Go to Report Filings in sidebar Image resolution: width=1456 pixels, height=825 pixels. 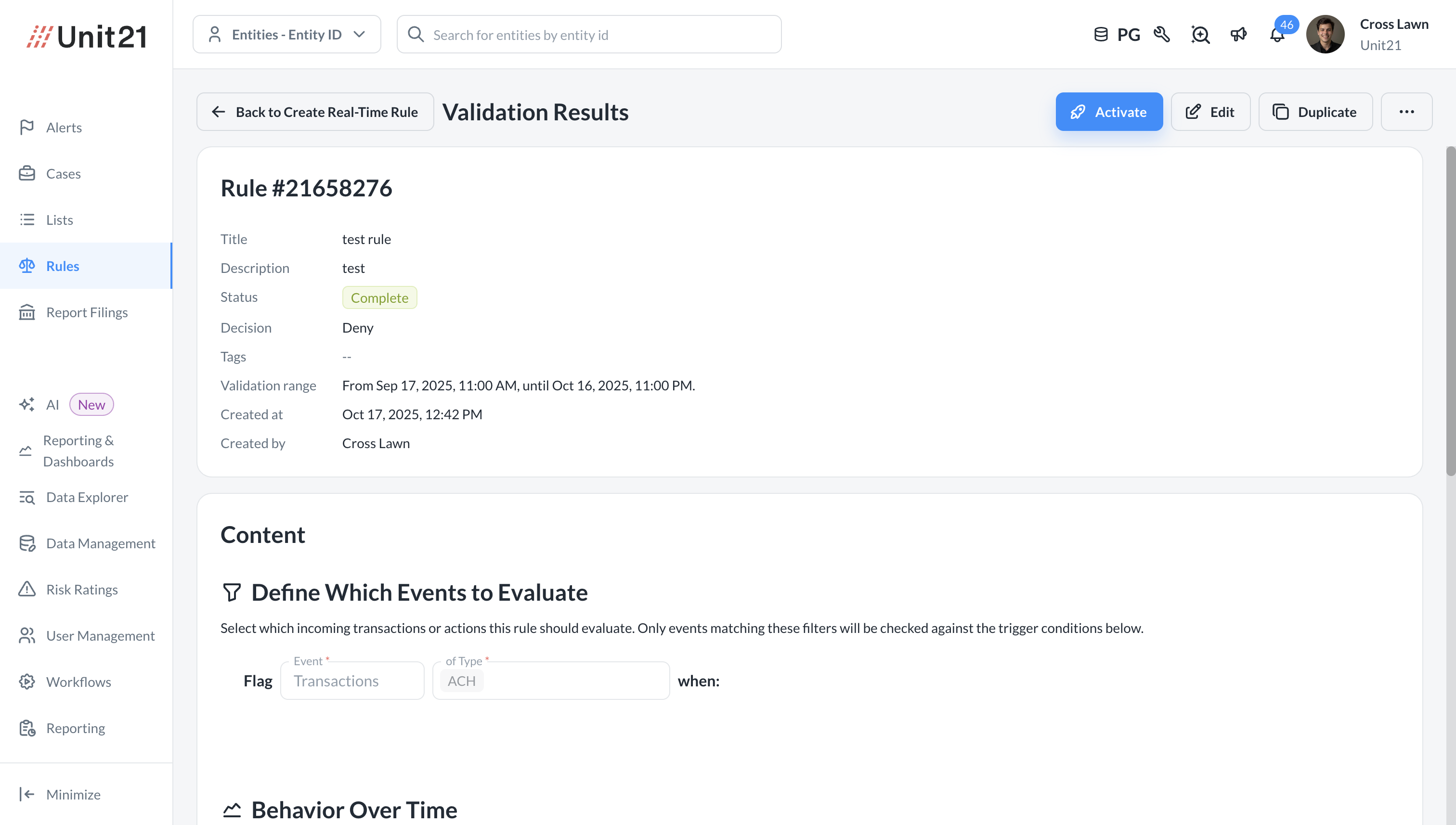point(87,312)
